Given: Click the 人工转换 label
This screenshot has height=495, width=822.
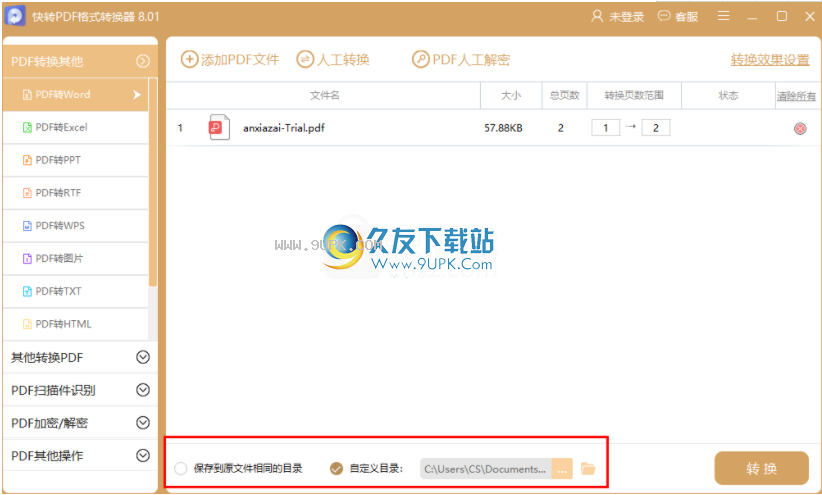Looking at the screenshot, I should click(343, 60).
